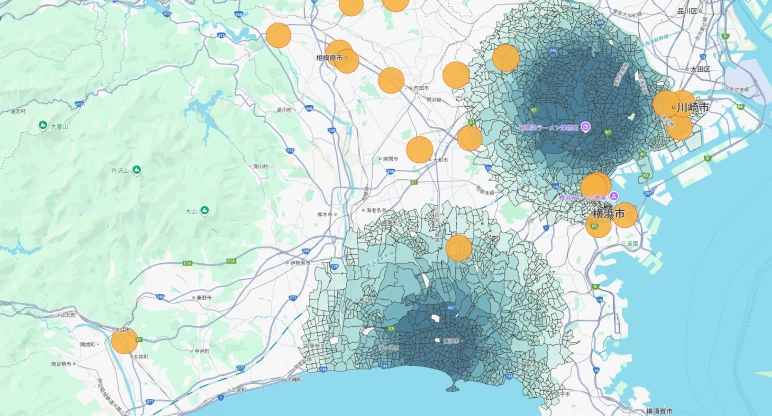Click the 相模原市 city label
The height and width of the screenshot is (416, 772).
tap(329, 58)
